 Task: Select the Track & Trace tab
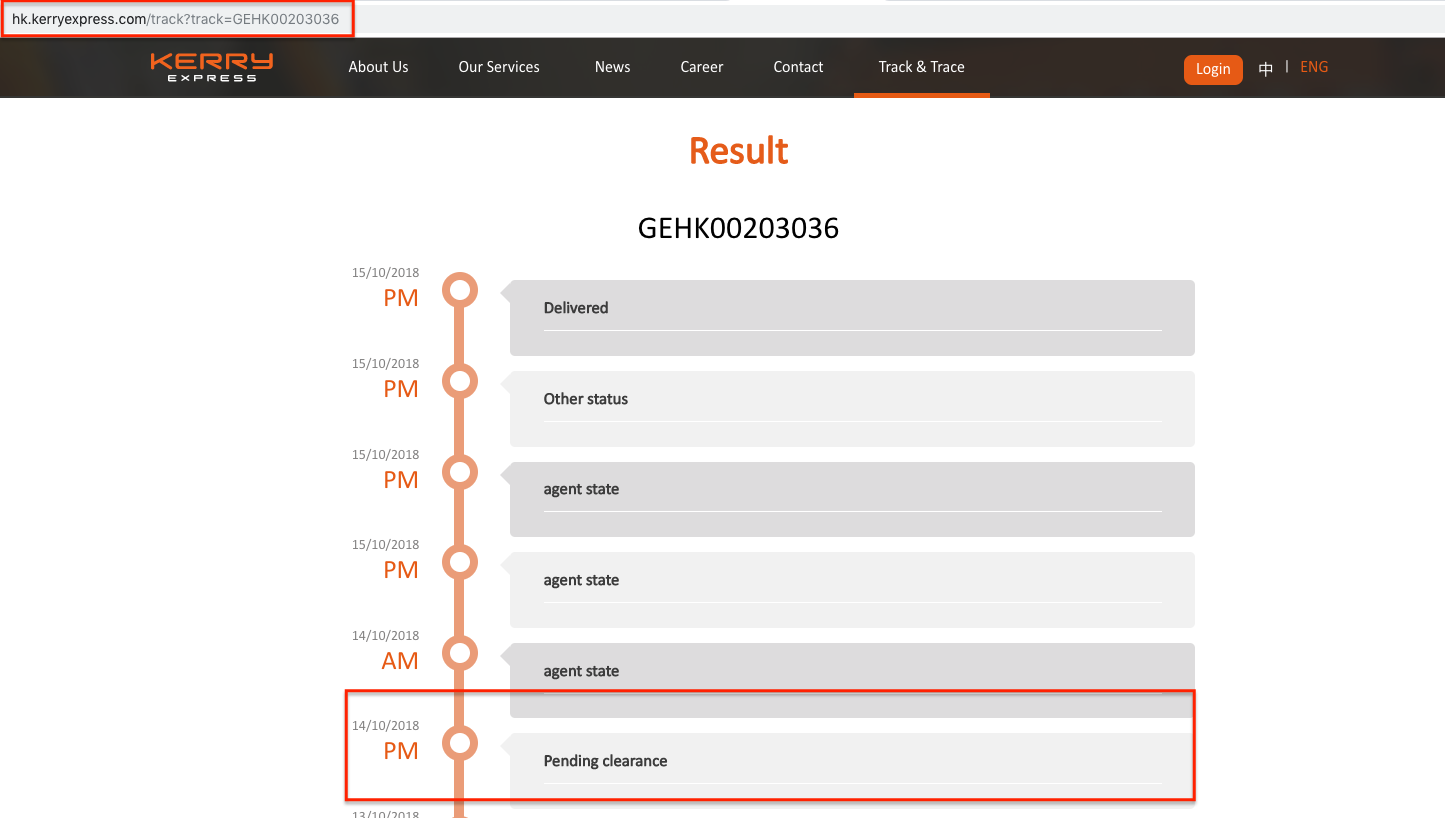pos(922,67)
